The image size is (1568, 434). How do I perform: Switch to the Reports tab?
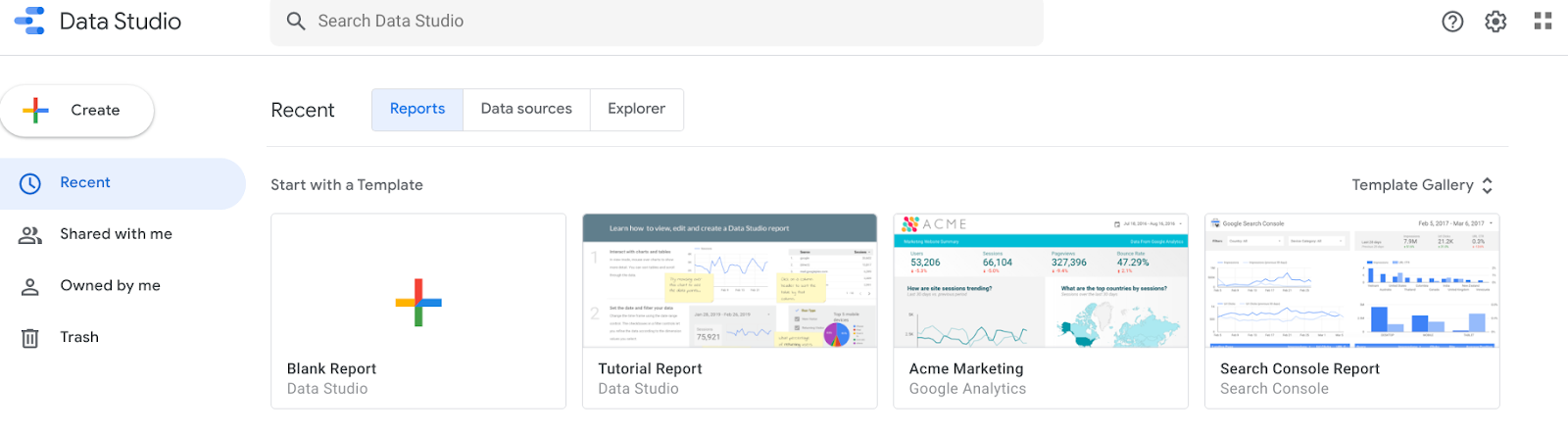pyautogui.click(x=417, y=109)
